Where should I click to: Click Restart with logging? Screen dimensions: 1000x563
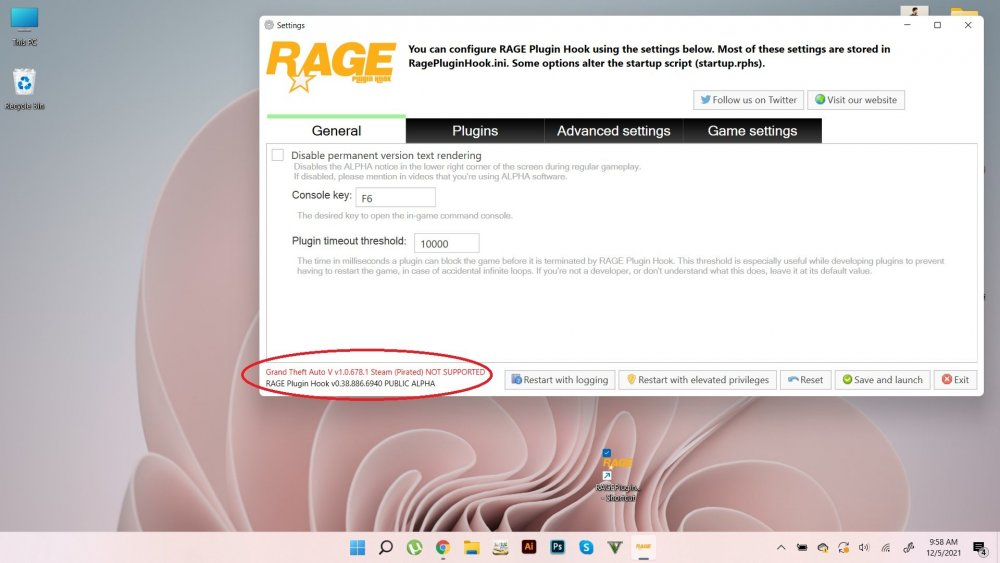[560, 379]
